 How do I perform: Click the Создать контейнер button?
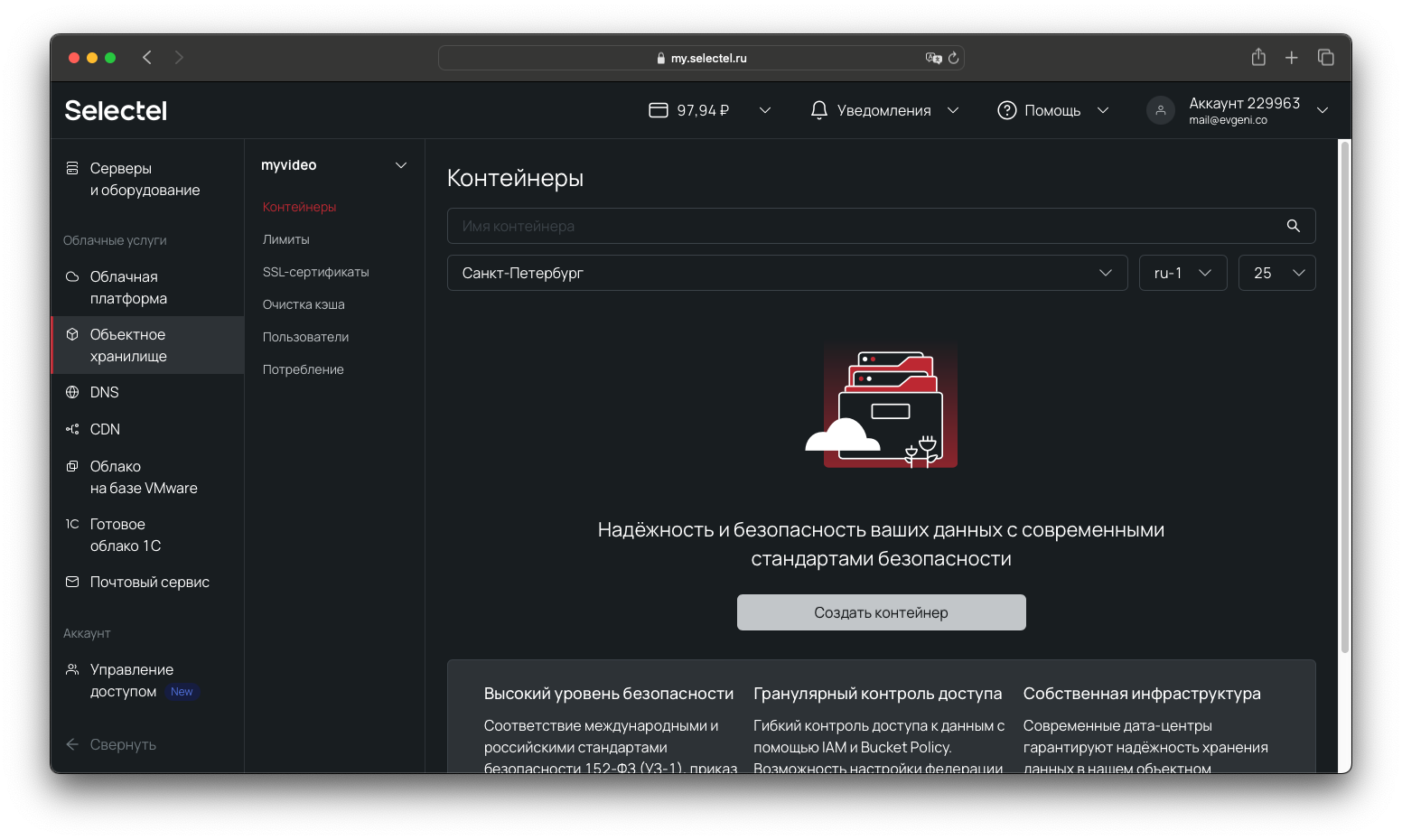coord(882,612)
